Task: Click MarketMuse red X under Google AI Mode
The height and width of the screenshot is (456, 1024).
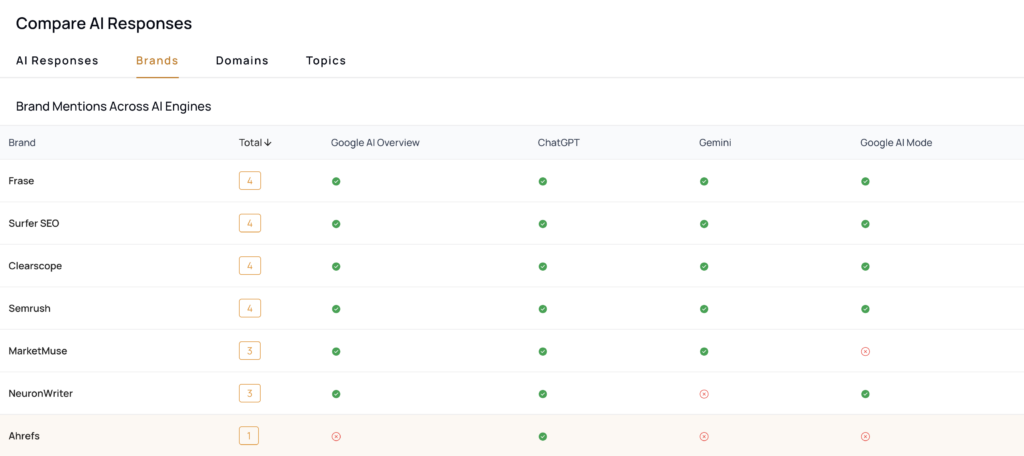Action: pos(865,351)
